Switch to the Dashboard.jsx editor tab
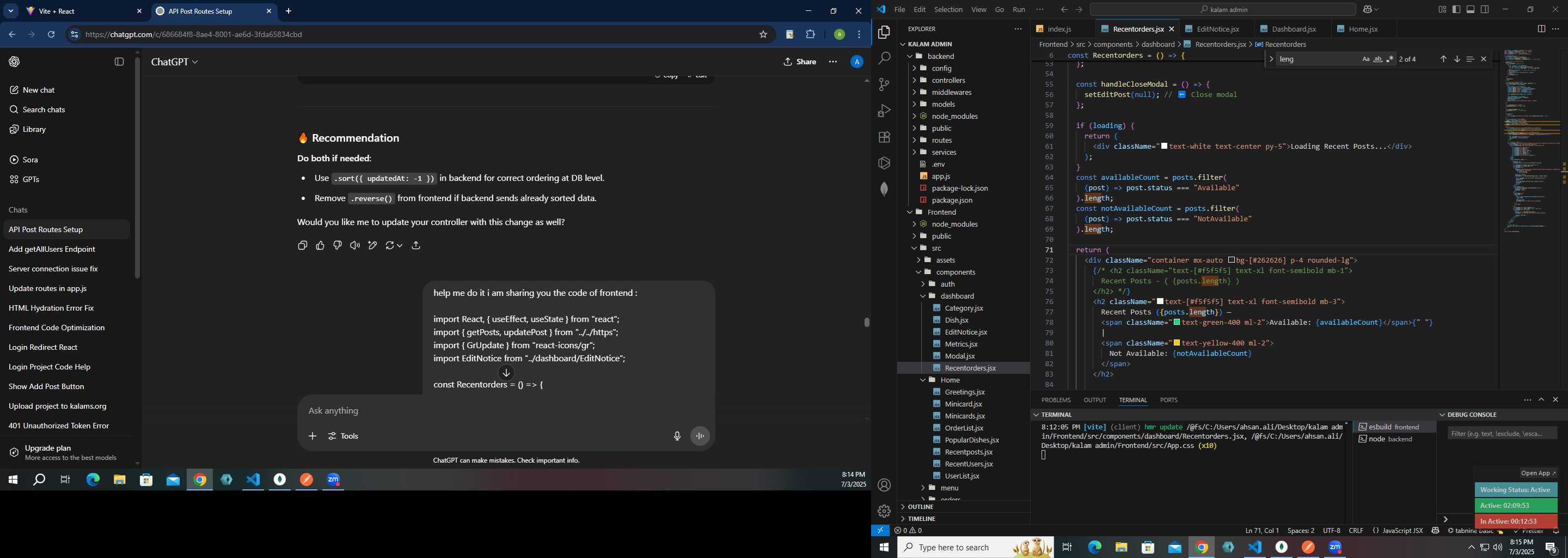The image size is (1568, 558). (x=1293, y=29)
